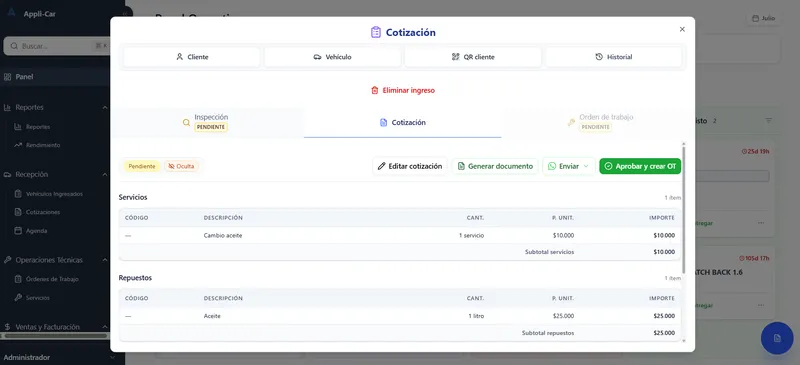Click the Buscar search field
Image resolution: width=800 pixels, height=365 pixels.
coord(57,46)
